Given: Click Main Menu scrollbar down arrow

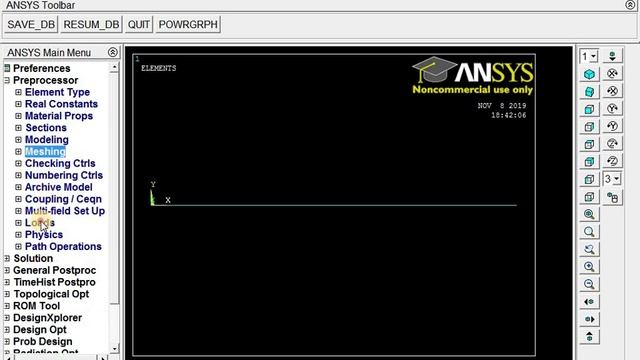Looking at the screenshot, I should [x=114, y=349].
